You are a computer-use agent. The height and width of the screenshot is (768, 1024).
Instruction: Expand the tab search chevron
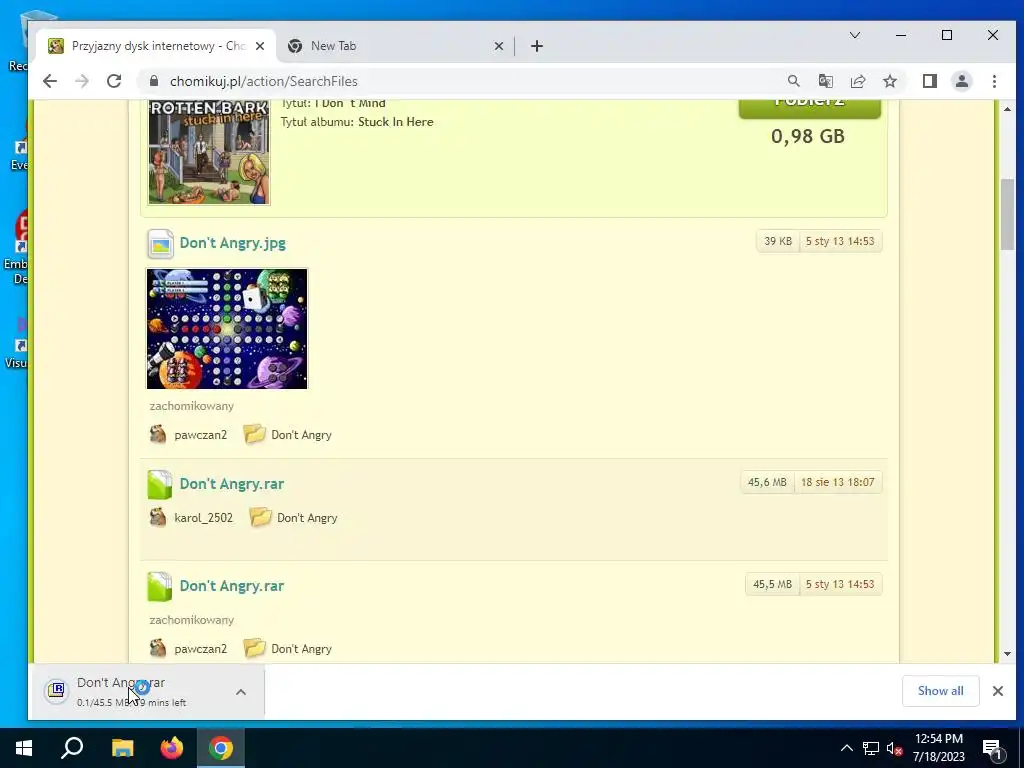point(854,35)
